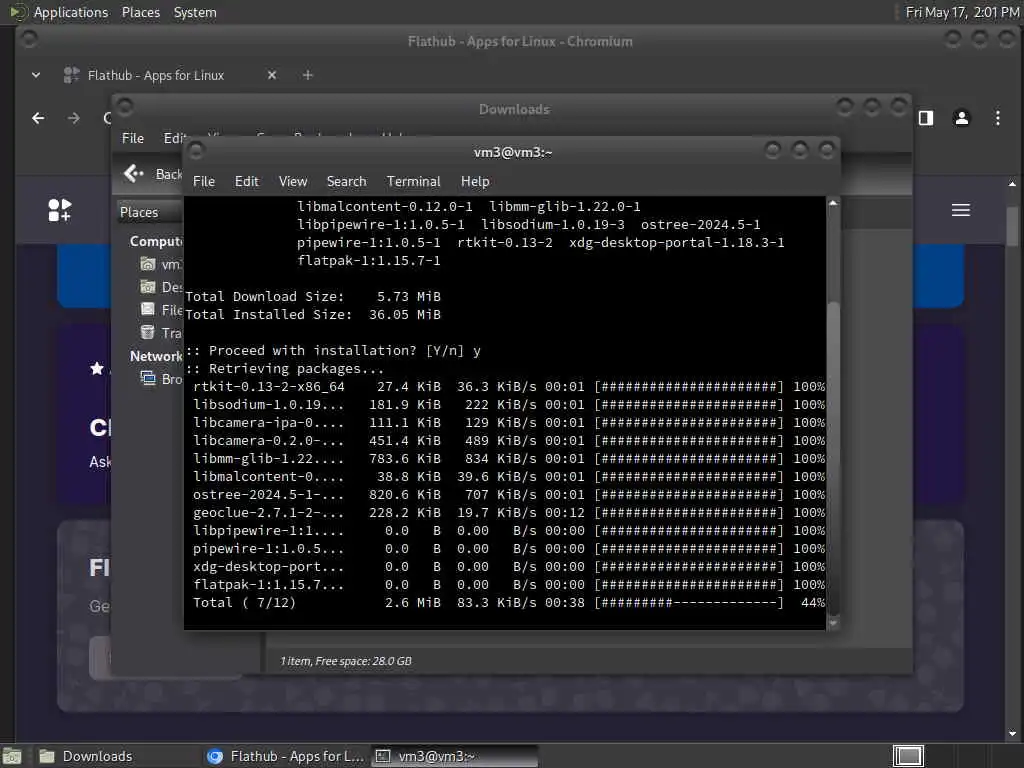Open the terminal's Edit menu
The height and width of the screenshot is (768, 1024).
[246, 182]
